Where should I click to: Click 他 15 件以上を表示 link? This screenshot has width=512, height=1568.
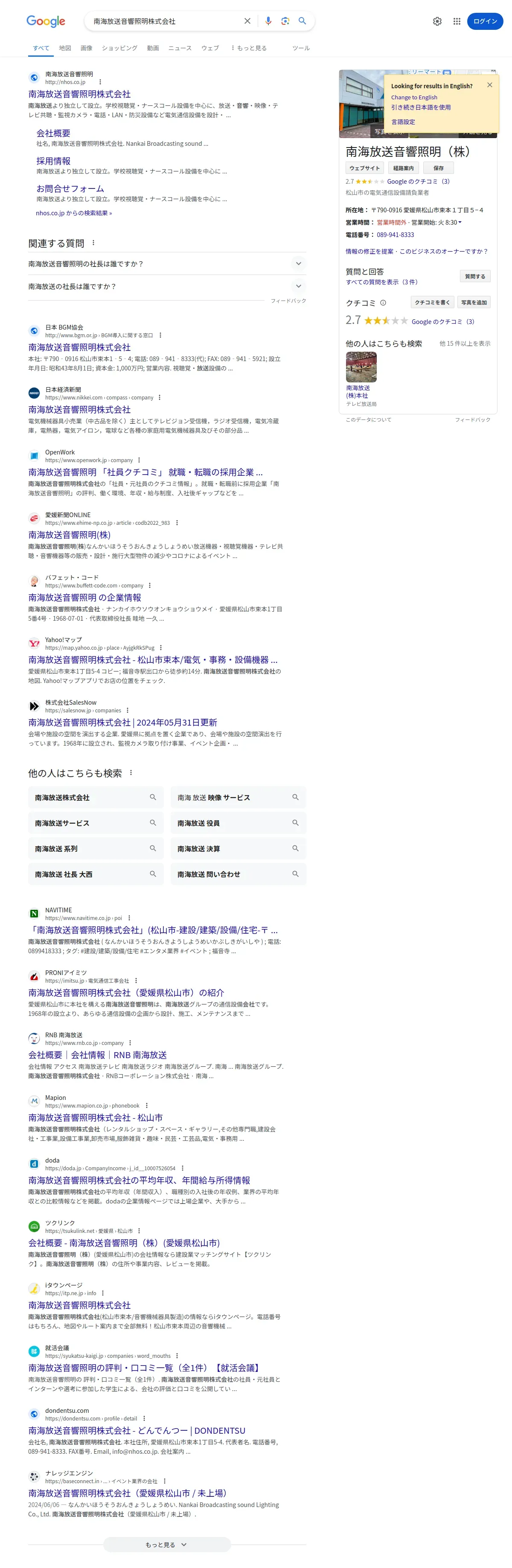(465, 344)
